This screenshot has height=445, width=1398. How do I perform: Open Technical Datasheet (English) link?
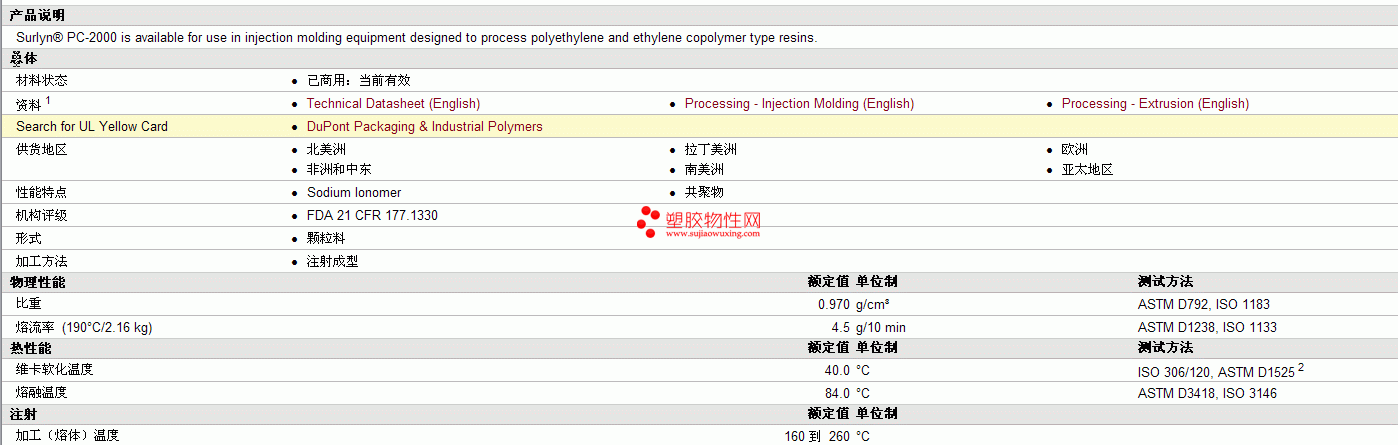(x=393, y=103)
